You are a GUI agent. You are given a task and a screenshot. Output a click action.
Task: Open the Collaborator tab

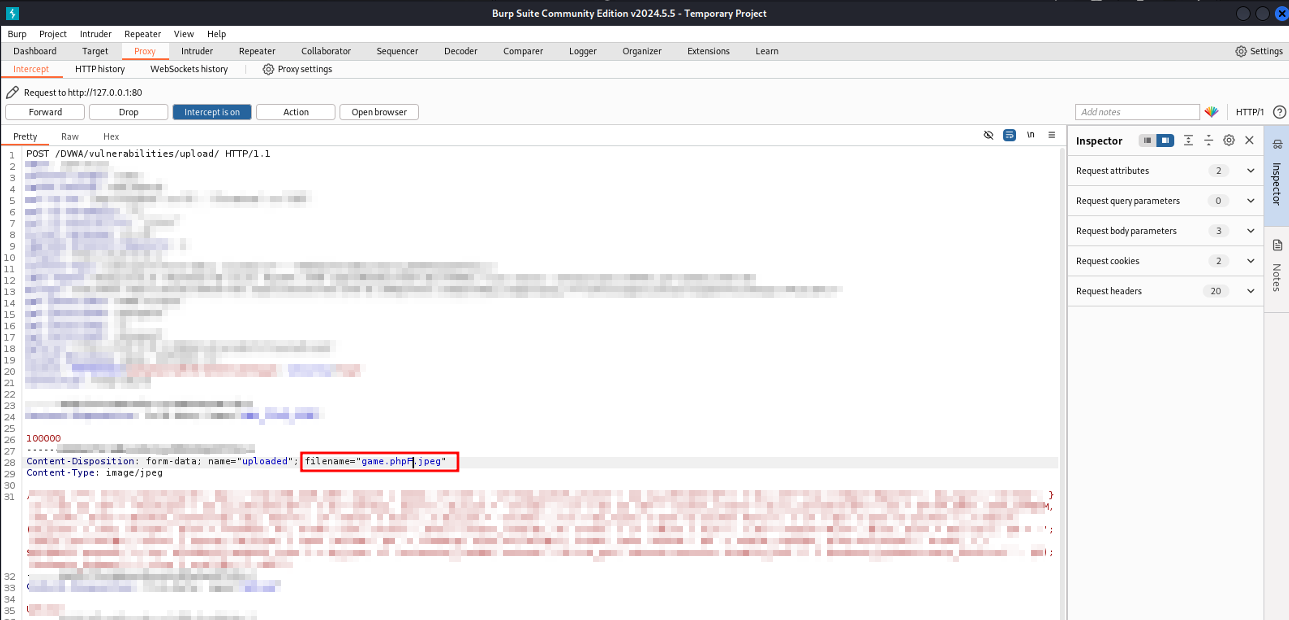pos(326,51)
